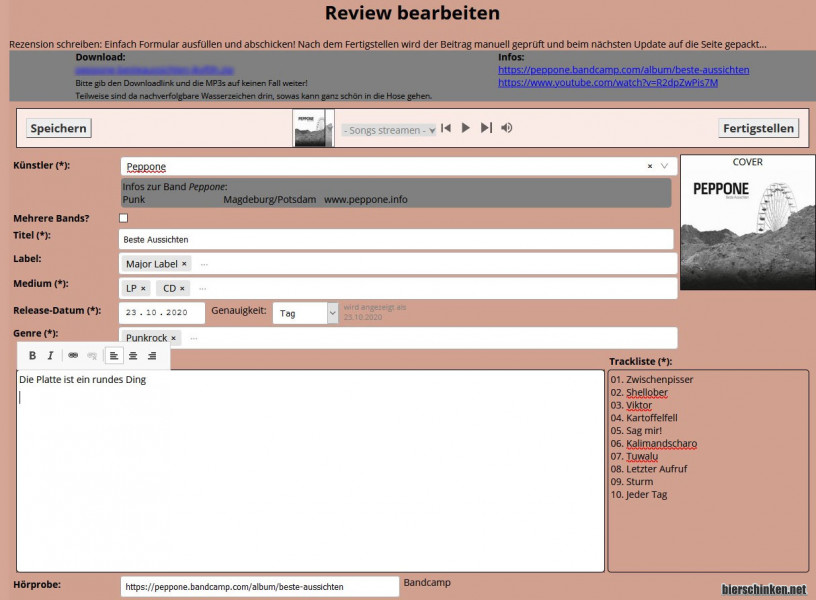This screenshot has height=600, width=816.
Task: Click track 07. Tuwalu
Action: click(634, 456)
